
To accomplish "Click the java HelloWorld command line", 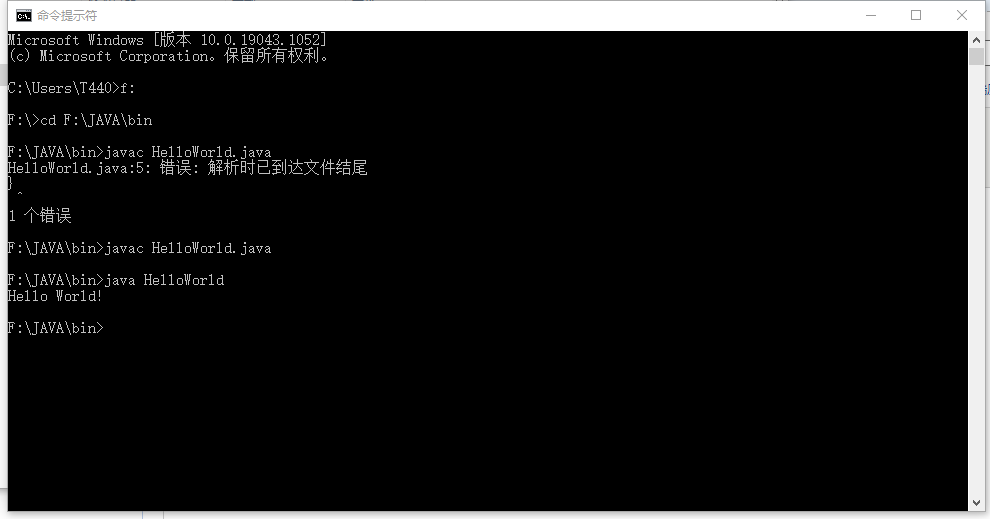I will [x=116, y=280].
